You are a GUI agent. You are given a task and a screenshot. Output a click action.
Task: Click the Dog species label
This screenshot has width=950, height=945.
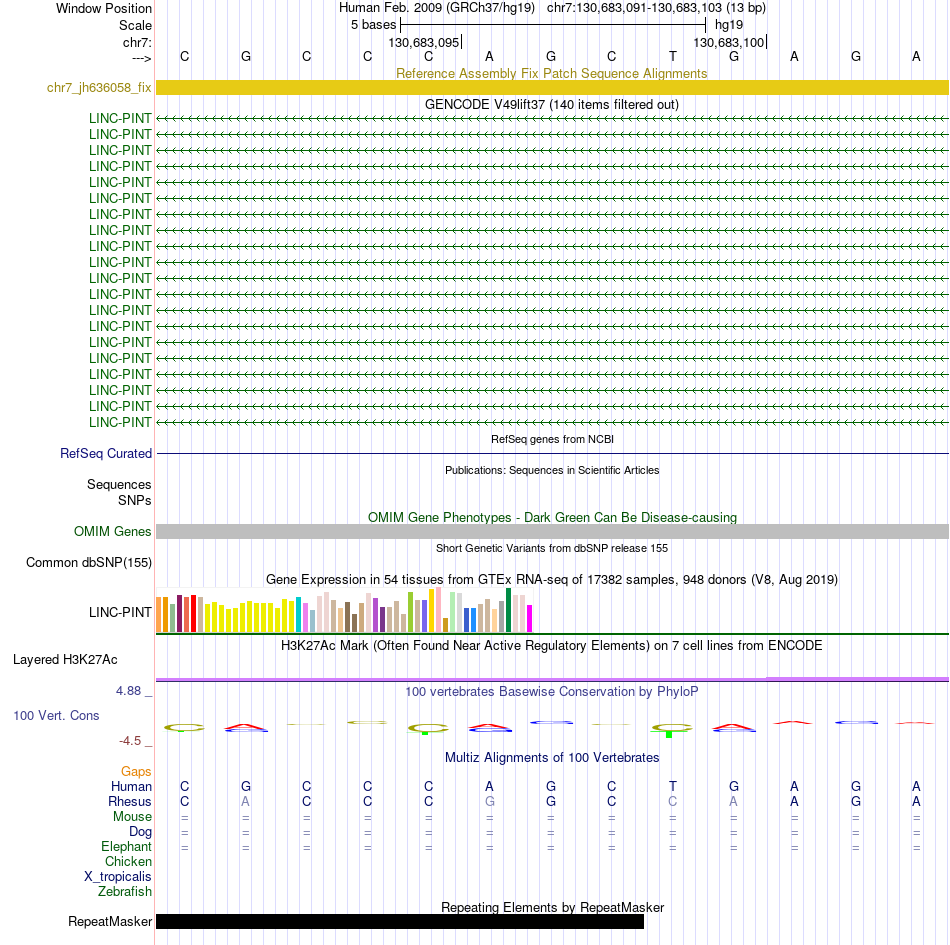tap(140, 832)
